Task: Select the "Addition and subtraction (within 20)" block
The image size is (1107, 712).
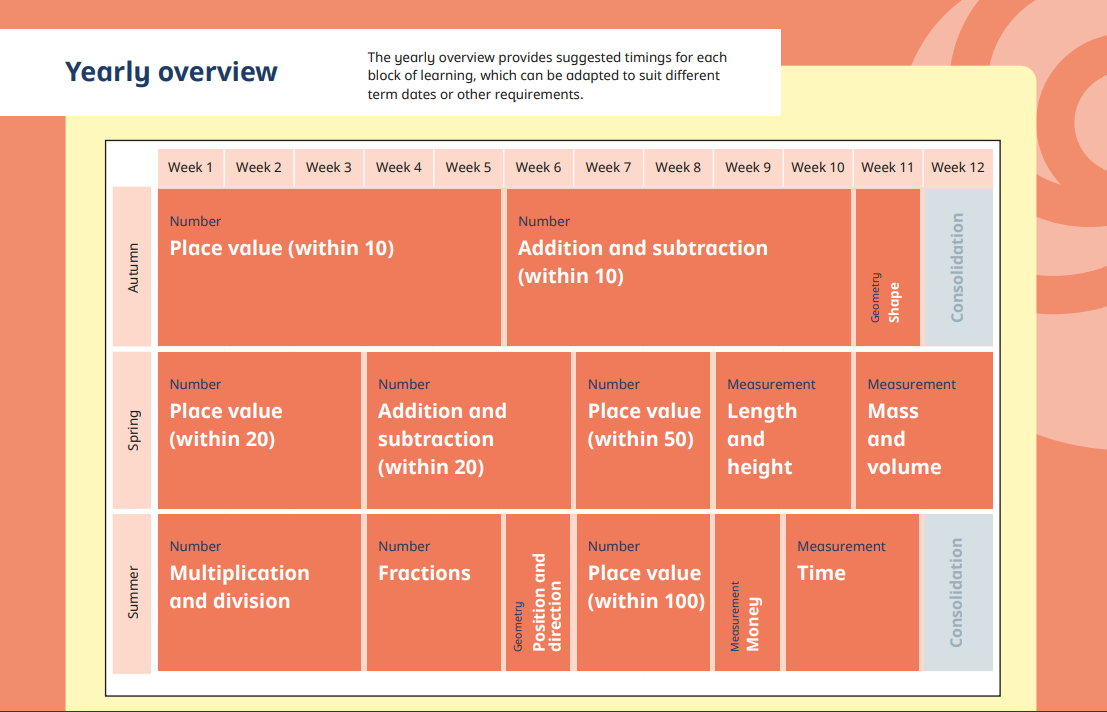Action: coord(469,430)
